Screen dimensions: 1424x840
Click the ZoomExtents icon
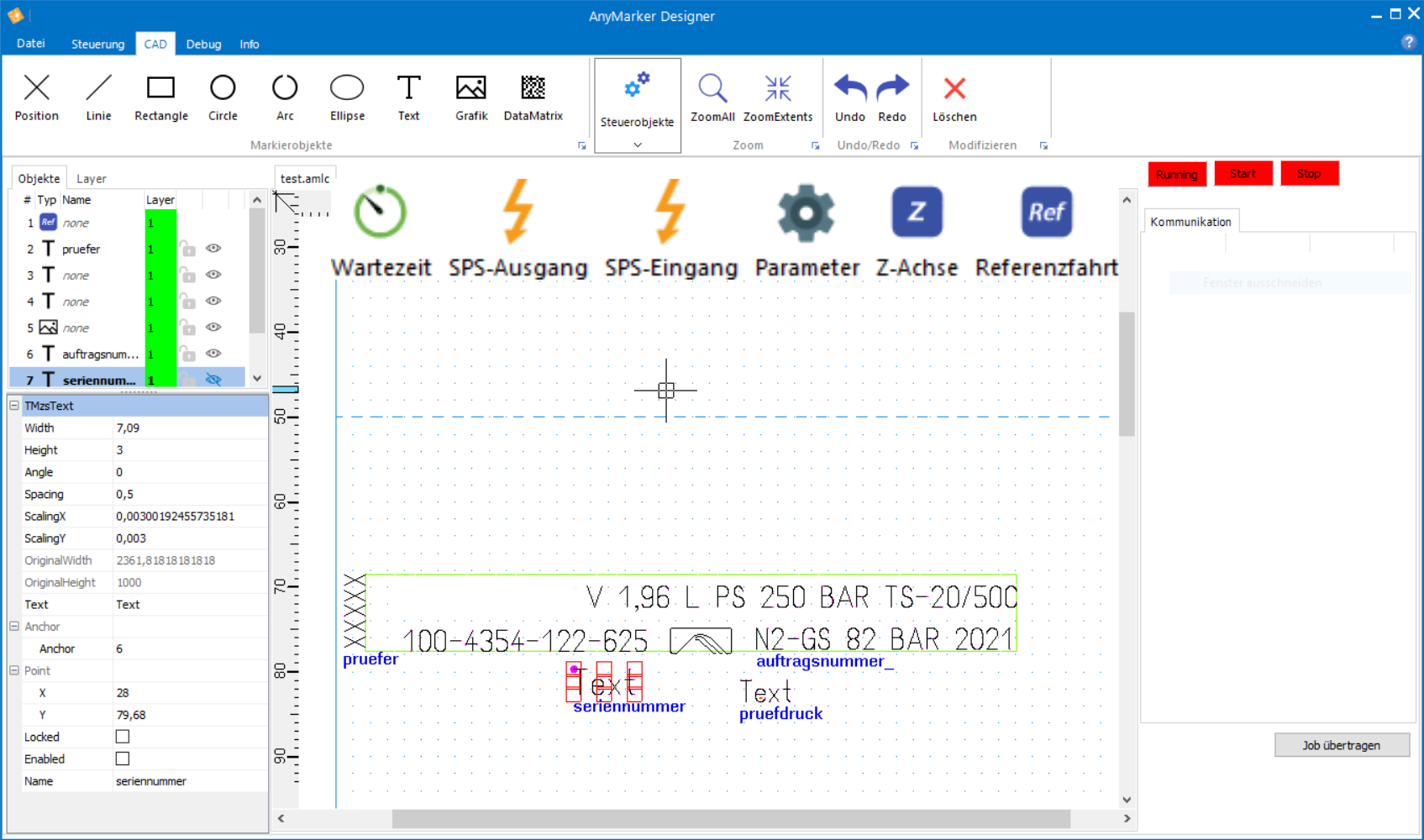(x=777, y=97)
